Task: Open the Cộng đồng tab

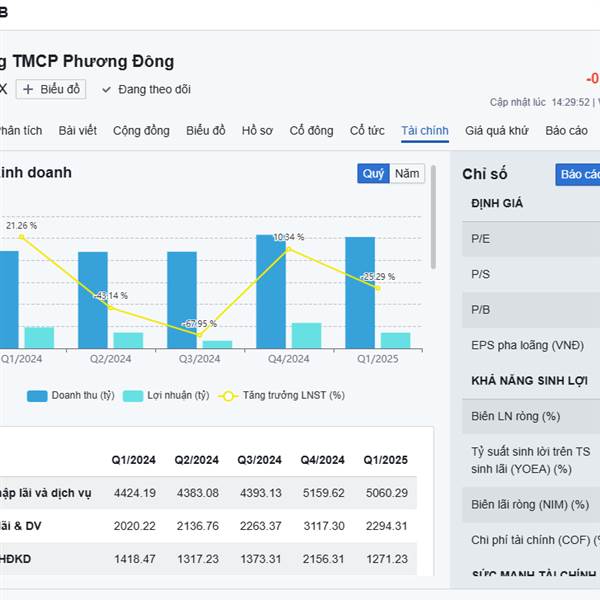Action: pos(141,130)
